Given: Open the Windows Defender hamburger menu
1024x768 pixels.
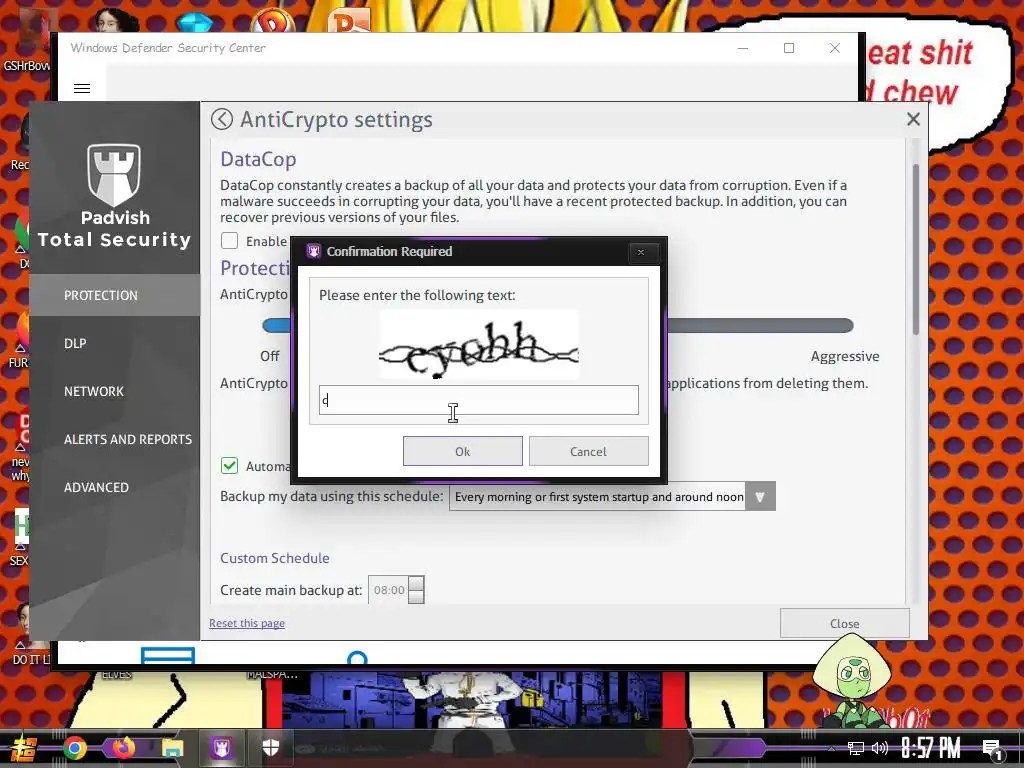Looking at the screenshot, I should 82,88.
